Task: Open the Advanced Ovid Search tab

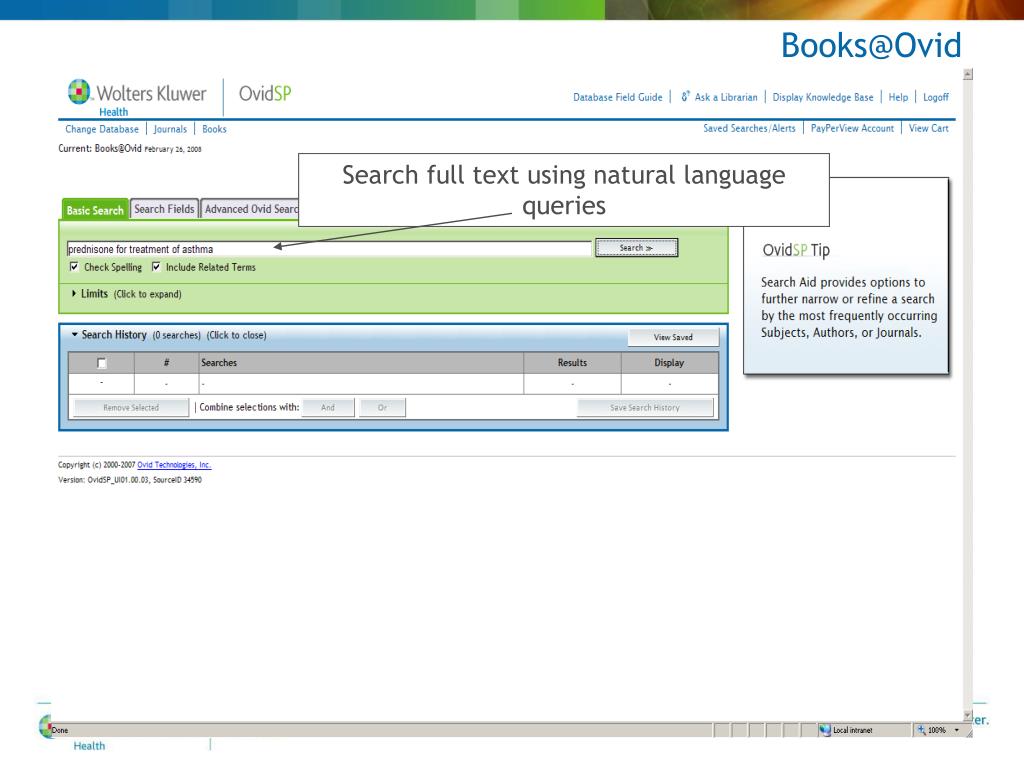Action: 250,209
